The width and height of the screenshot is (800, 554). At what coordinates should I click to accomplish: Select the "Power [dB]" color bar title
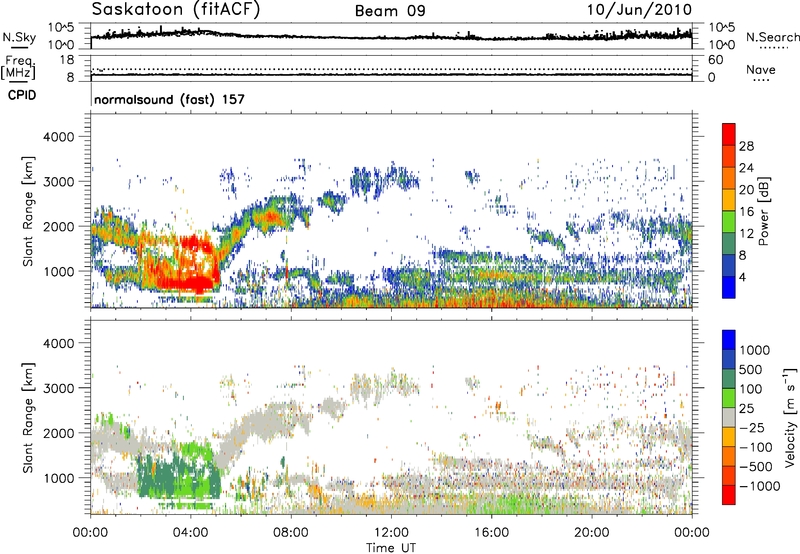coord(763,211)
